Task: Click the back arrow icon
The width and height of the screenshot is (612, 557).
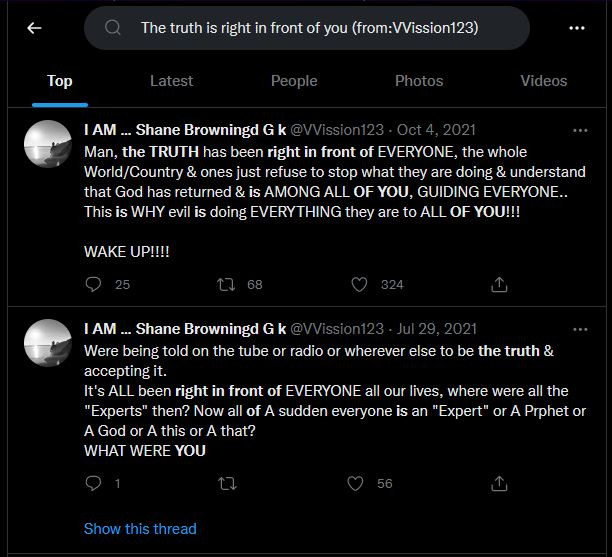Action: point(35,28)
